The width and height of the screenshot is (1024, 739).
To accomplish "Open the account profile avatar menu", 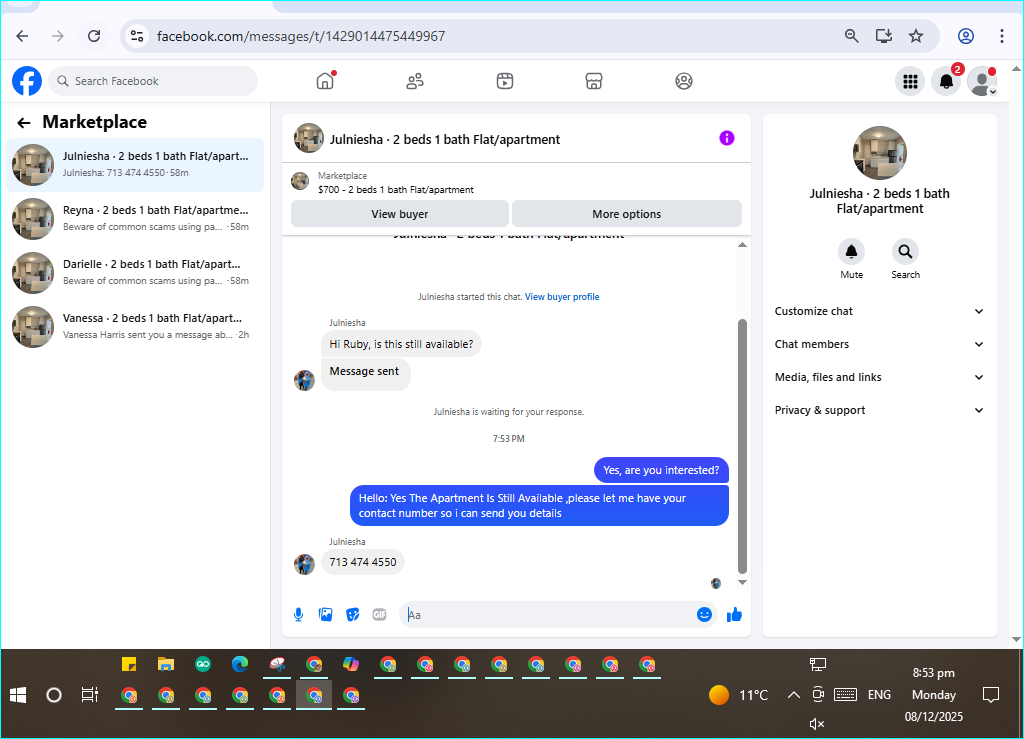I will [982, 81].
